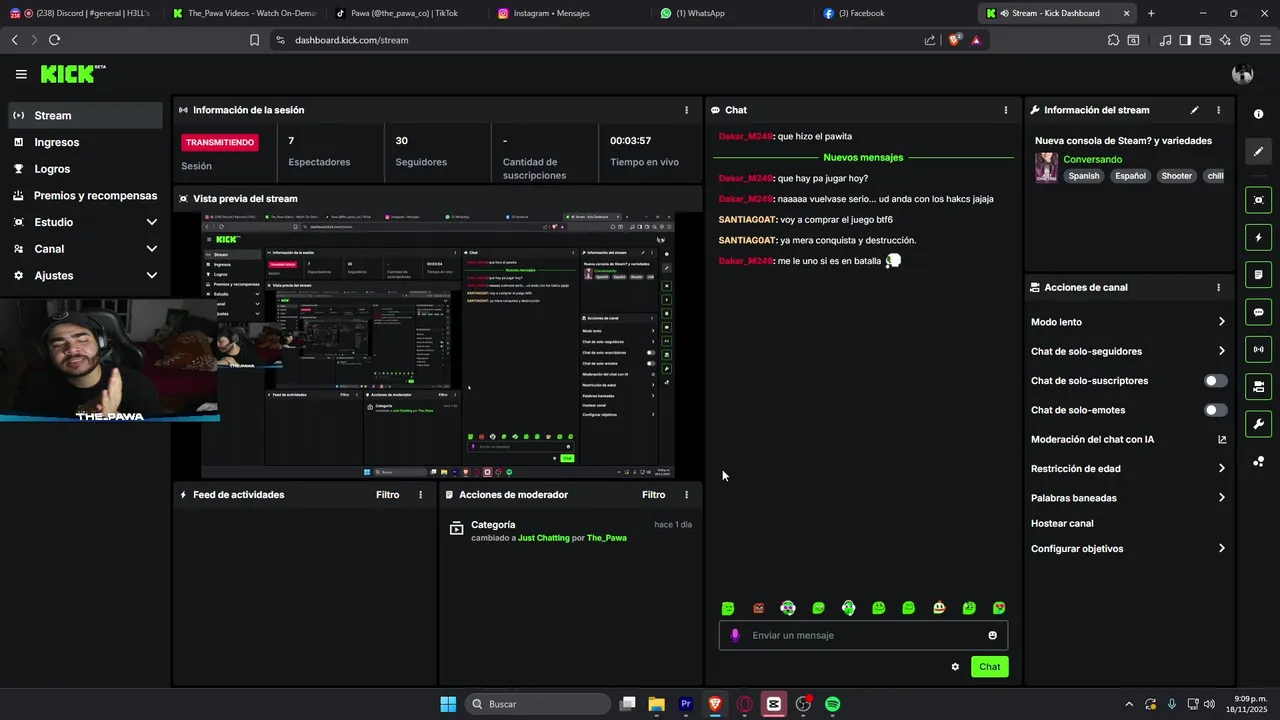The height and width of the screenshot is (720, 1280).
Task: Click Hostear canal
Action: (1062, 523)
